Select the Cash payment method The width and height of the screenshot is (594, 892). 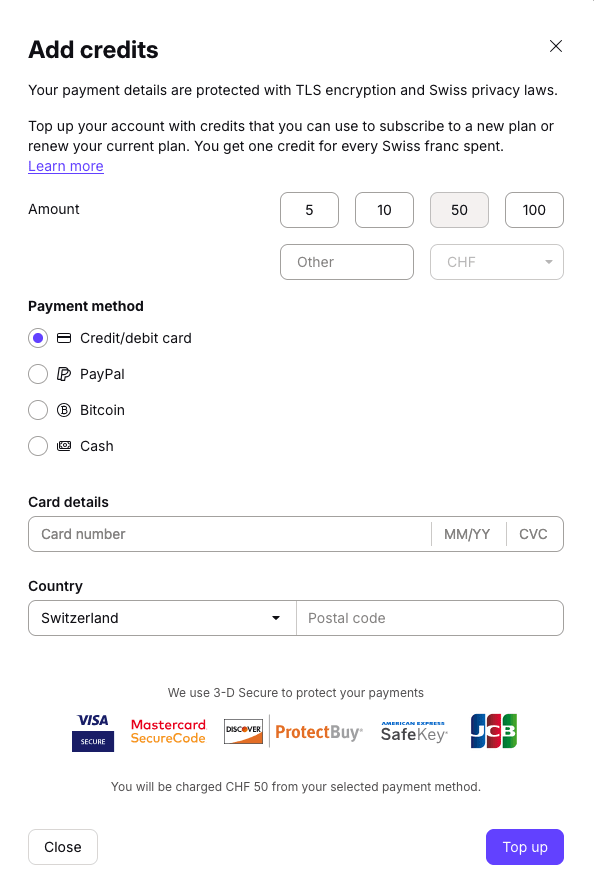point(38,446)
